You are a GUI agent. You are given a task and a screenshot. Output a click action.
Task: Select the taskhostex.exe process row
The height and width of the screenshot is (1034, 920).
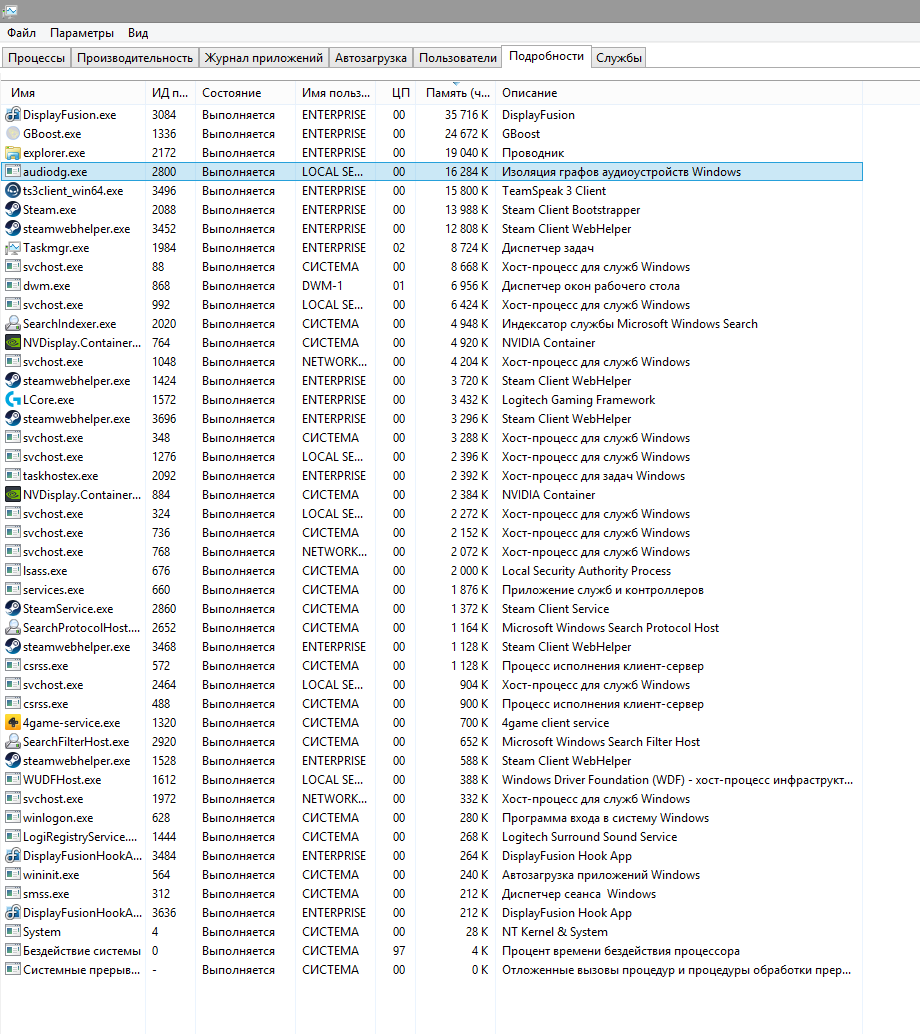(432, 476)
